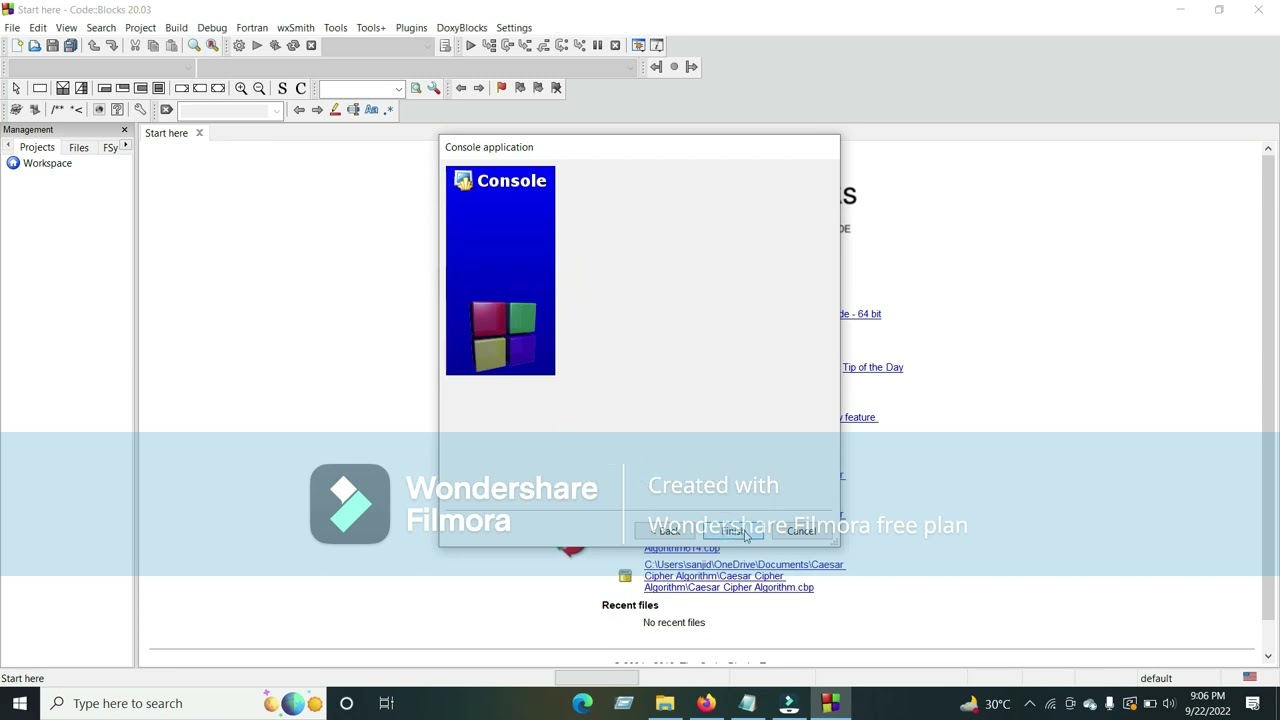Click the C toggle comments icon
Screen dimensions: 1280x720
[x=300, y=89]
